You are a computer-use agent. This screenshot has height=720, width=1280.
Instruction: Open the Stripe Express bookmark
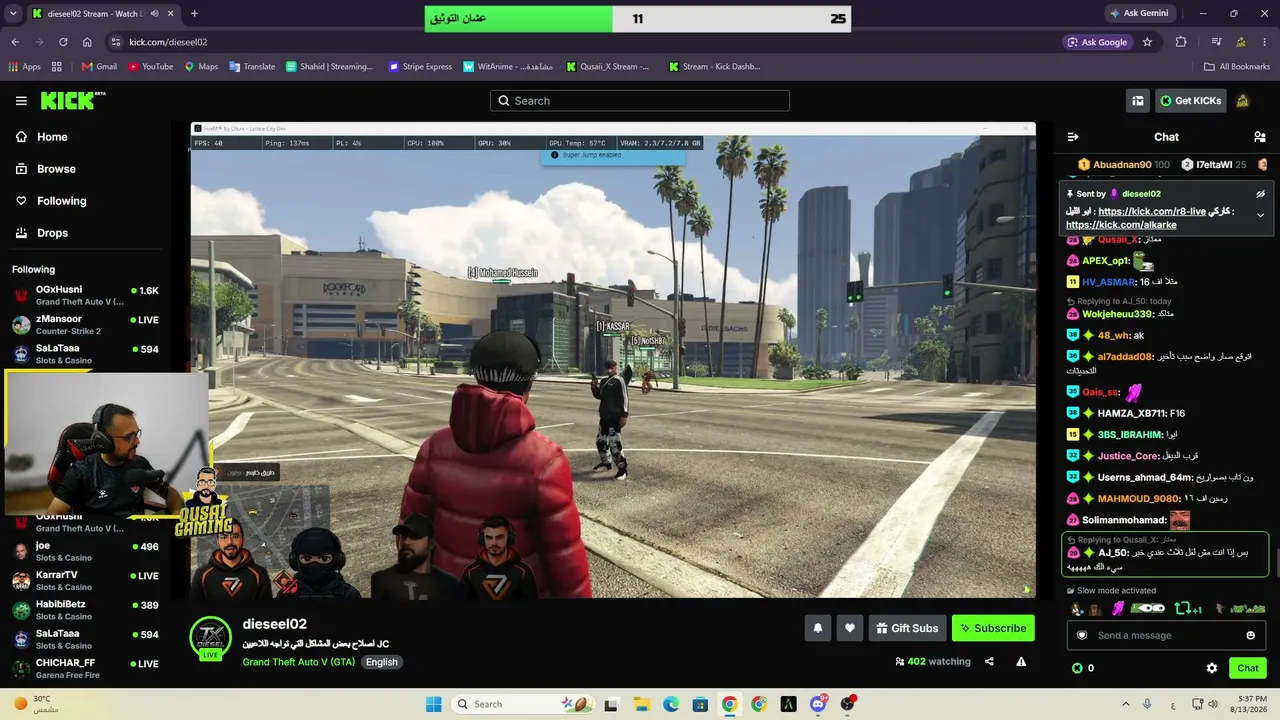click(420, 67)
